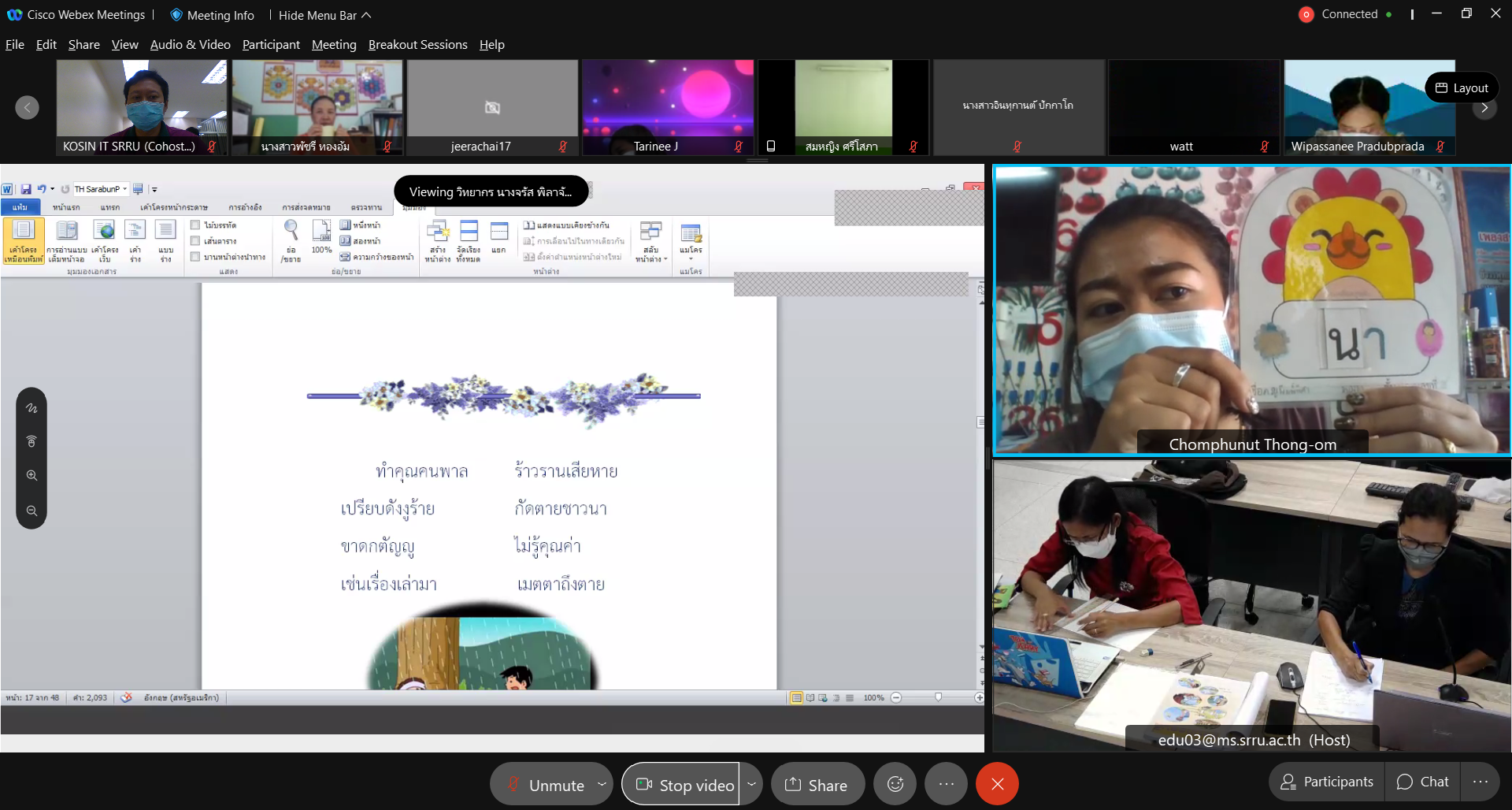This screenshot has width=1512, height=810.
Task: Click the red leave meeting button
Action: pos(997,784)
